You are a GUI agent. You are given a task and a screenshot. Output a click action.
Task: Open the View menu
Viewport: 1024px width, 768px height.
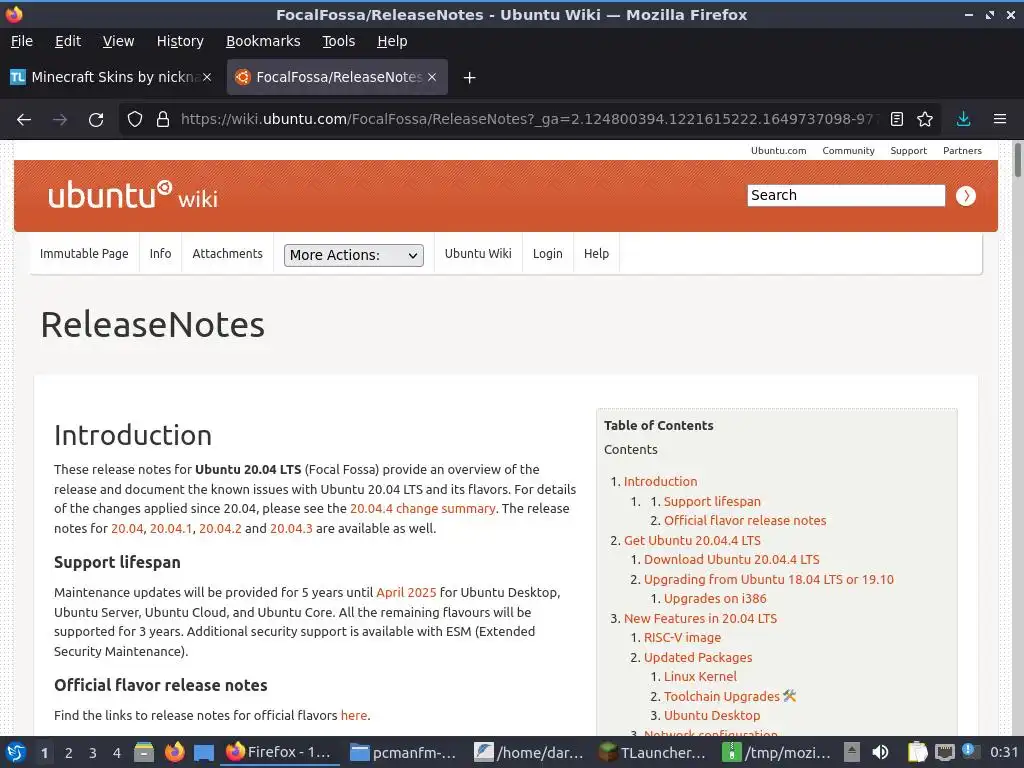[x=118, y=41]
